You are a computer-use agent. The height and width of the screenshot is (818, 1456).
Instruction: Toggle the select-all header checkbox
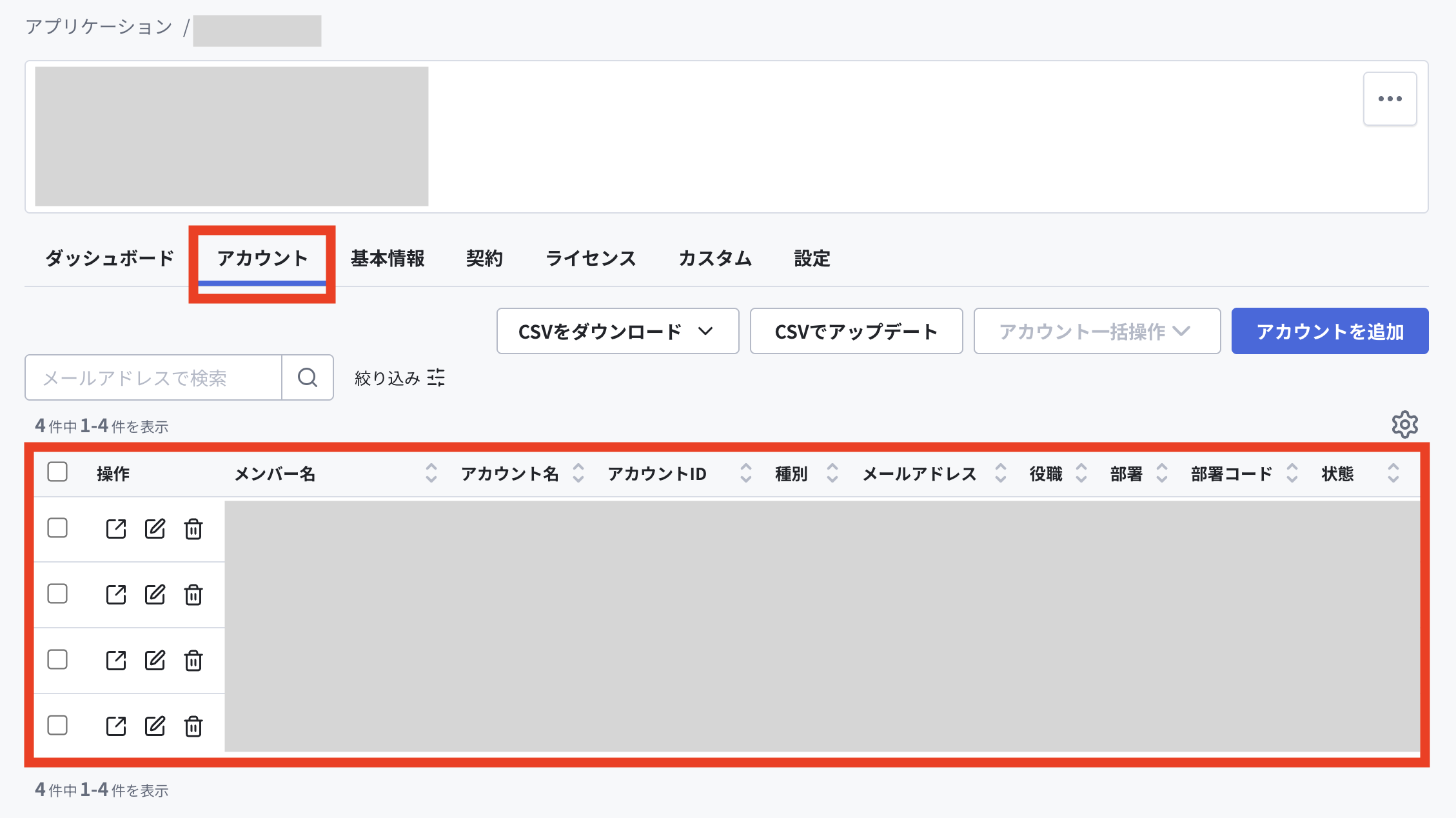click(57, 472)
